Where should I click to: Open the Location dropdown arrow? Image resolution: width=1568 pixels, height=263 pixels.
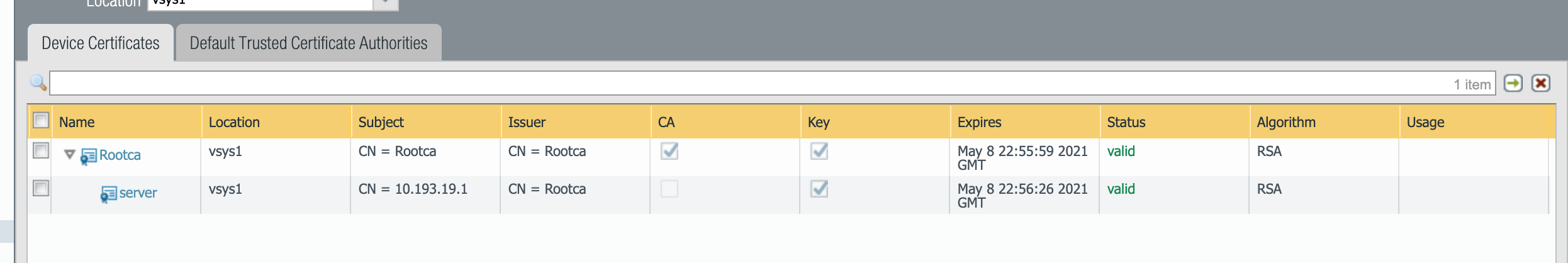coord(386,3)
